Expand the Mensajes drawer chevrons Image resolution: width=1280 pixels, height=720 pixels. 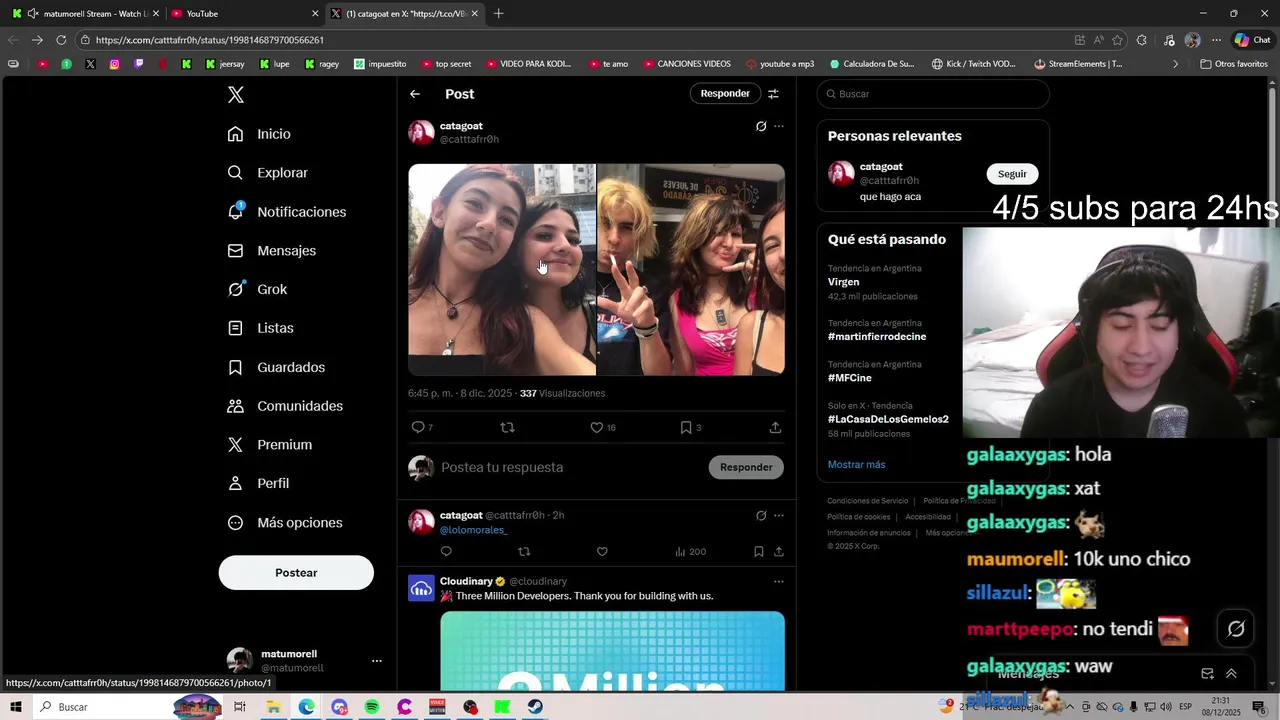click(x=1231, y=674)
